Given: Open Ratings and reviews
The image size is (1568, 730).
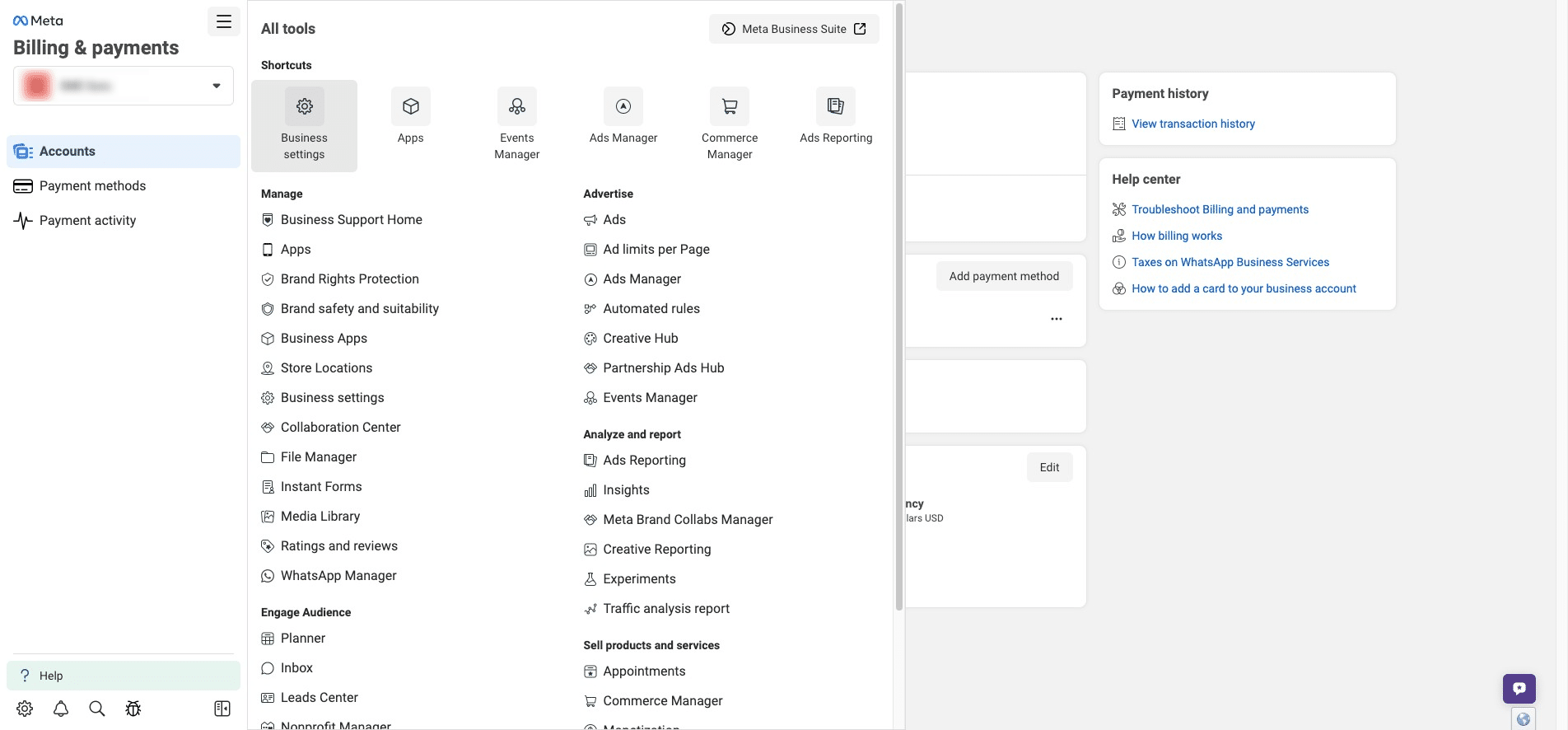Looking at the screenshot, I should pyautogui.click(x=329, y=546).
